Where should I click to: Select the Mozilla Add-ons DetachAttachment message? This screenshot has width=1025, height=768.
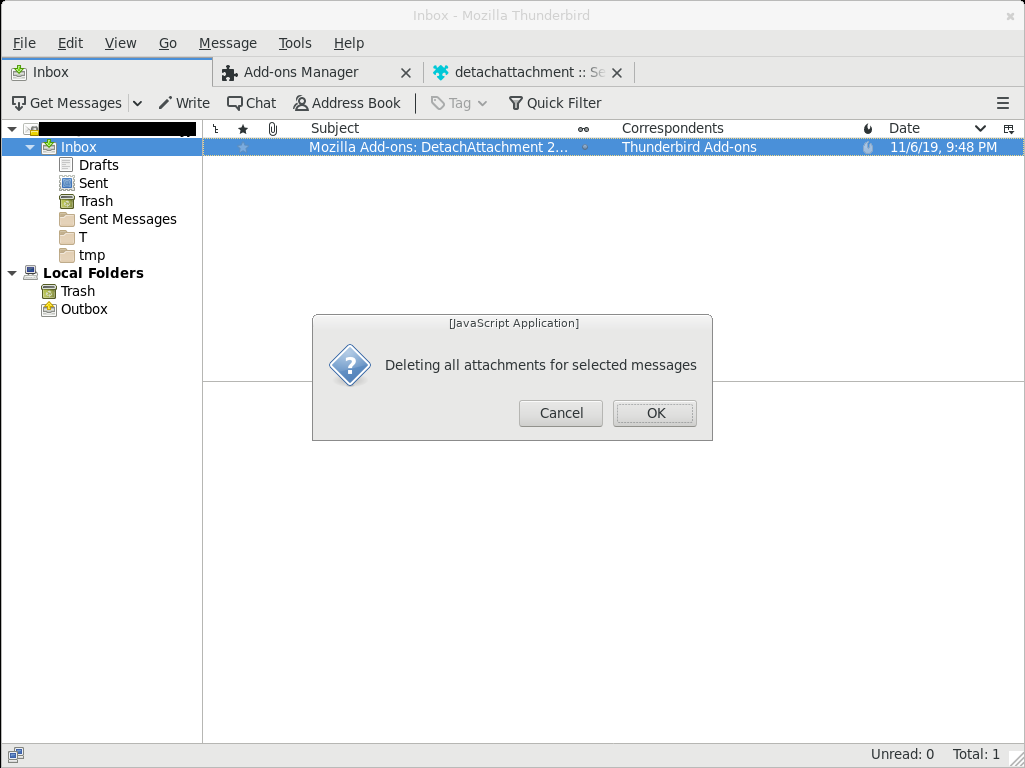[438, 147]
